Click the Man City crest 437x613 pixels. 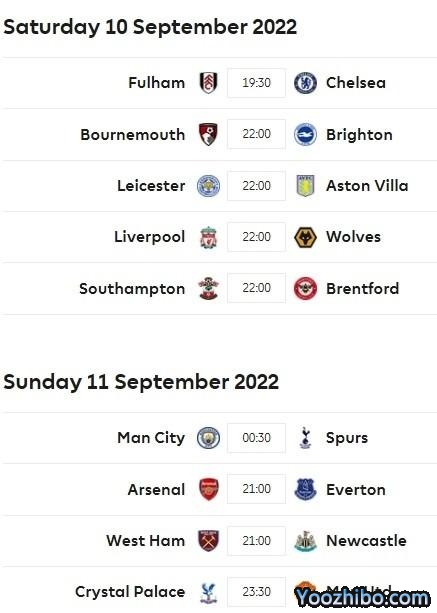(208, 438)
